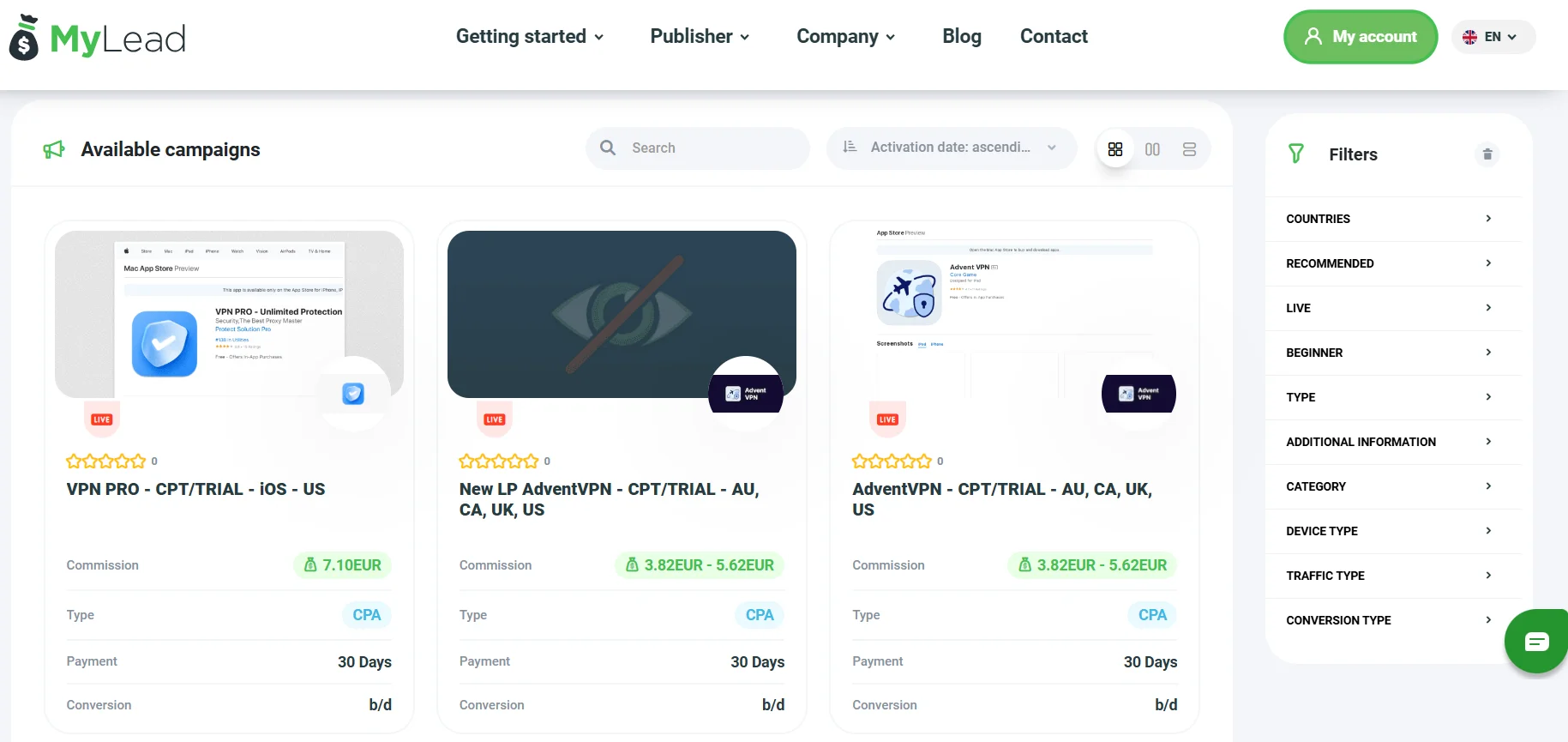
Task: Click the My account button
Action: pos(1360,37)
